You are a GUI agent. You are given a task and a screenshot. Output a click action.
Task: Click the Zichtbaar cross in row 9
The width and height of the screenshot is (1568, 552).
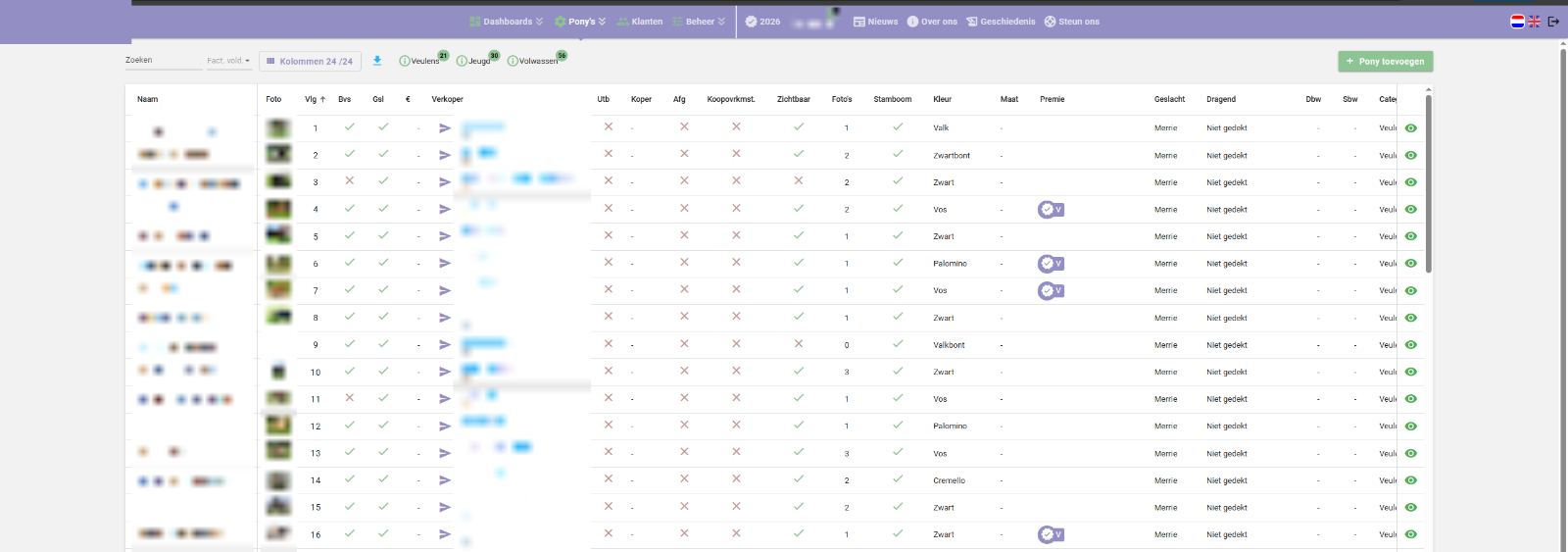[x=799, y=343]
